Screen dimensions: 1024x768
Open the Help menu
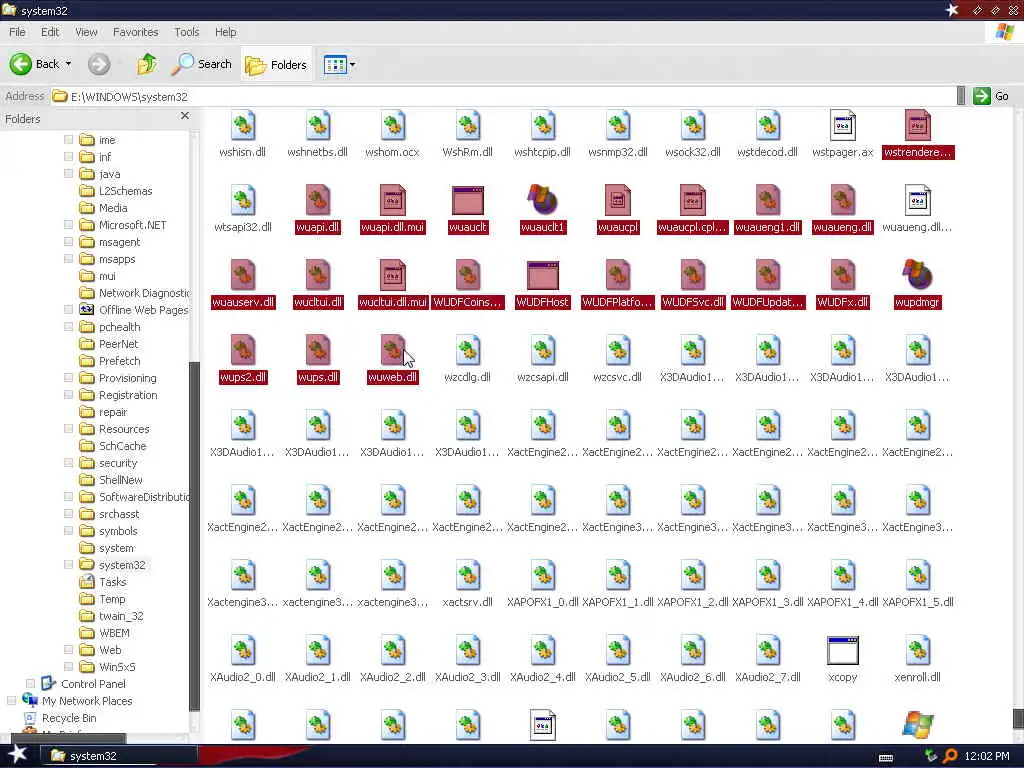(x=225, y=32)
